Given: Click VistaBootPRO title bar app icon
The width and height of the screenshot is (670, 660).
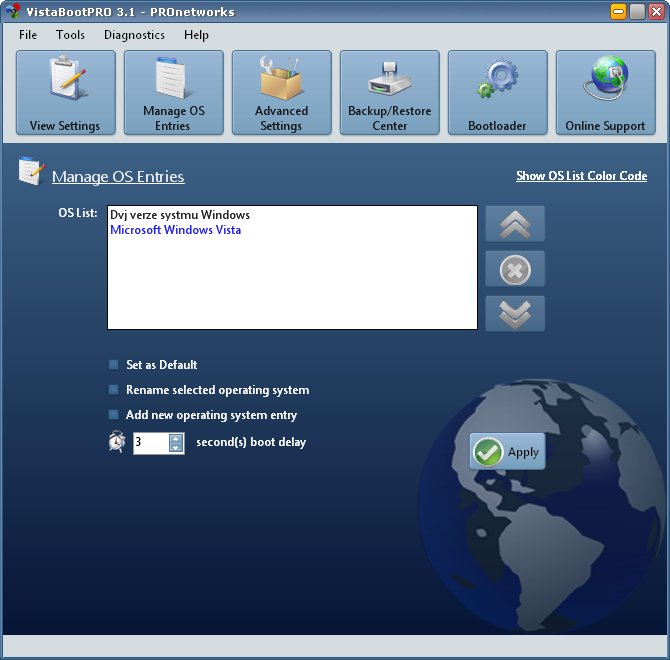Looking at the screenshot, I should click(13, 11).
